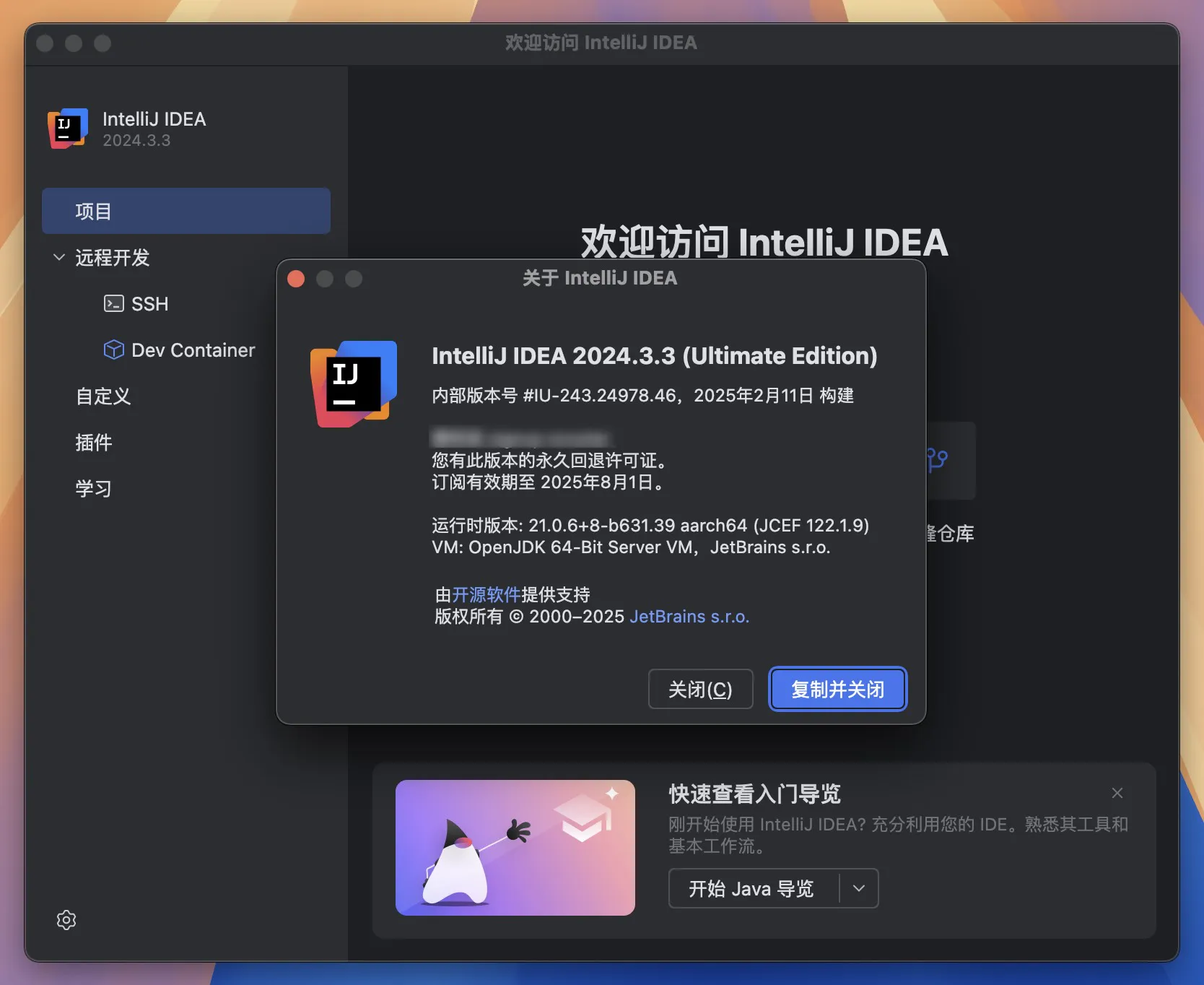Open the settings gear in the sidebar

point(66,919)
